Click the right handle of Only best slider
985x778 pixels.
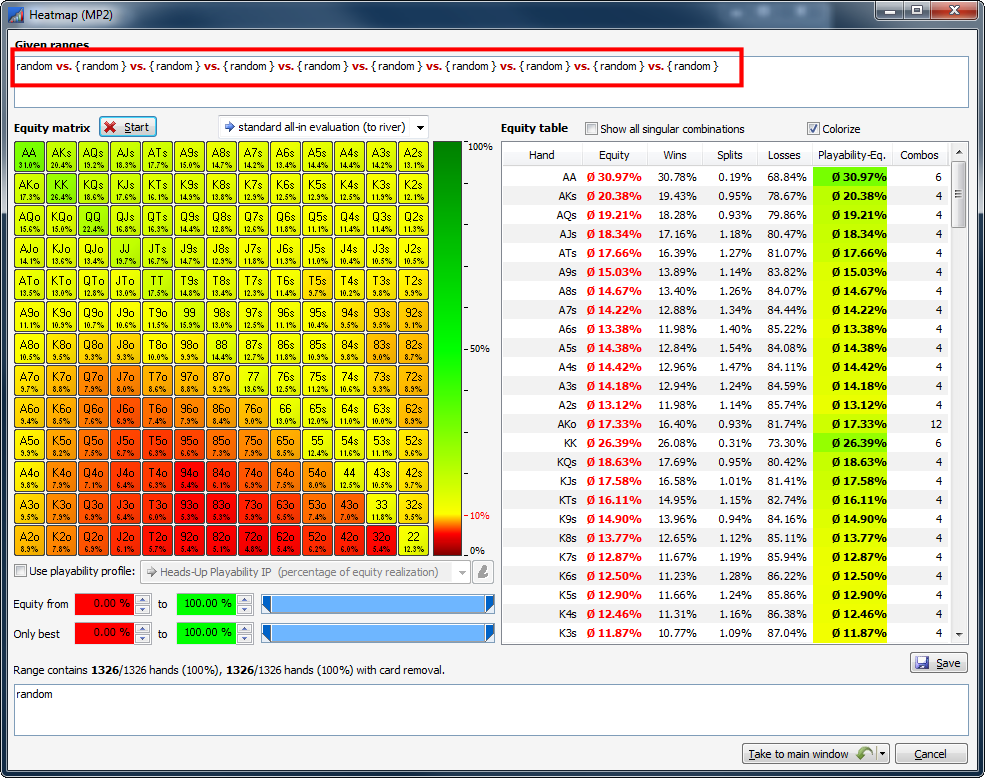coord(489,633)
